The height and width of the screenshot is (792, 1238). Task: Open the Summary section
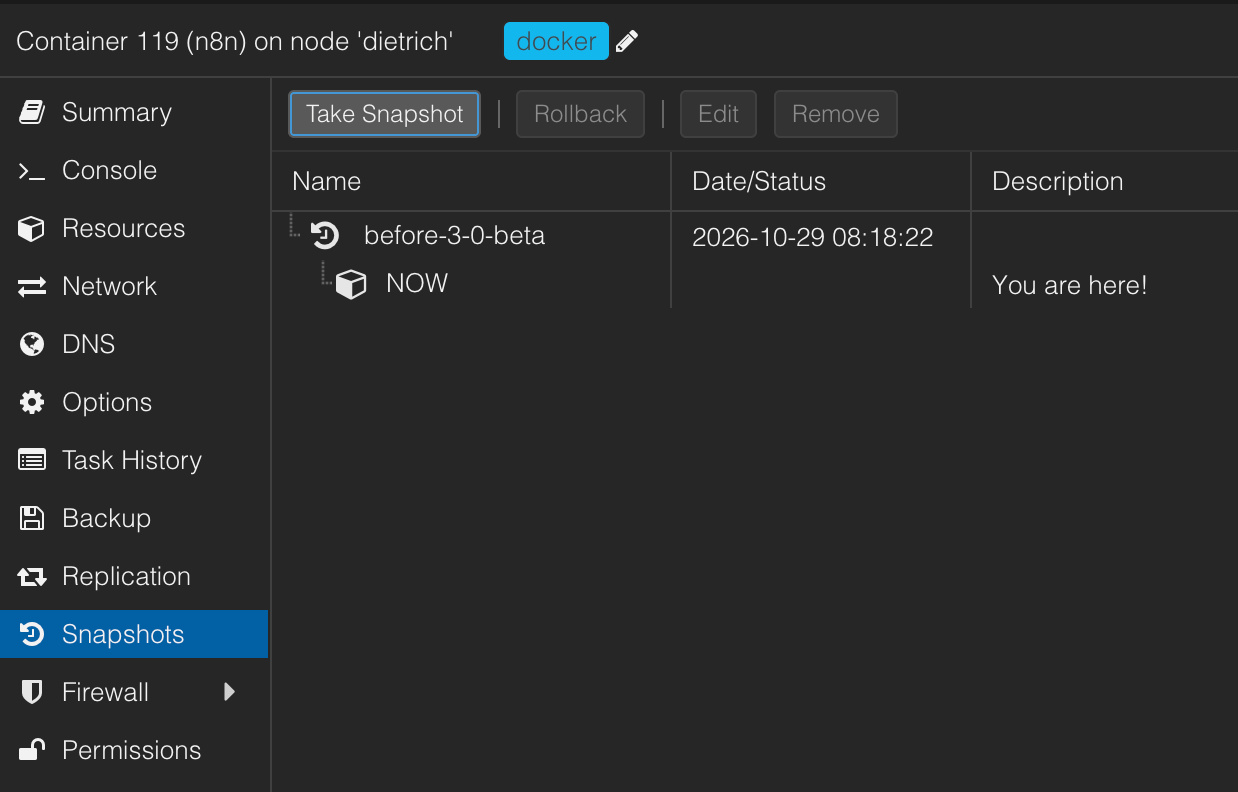tap(134, 112)
